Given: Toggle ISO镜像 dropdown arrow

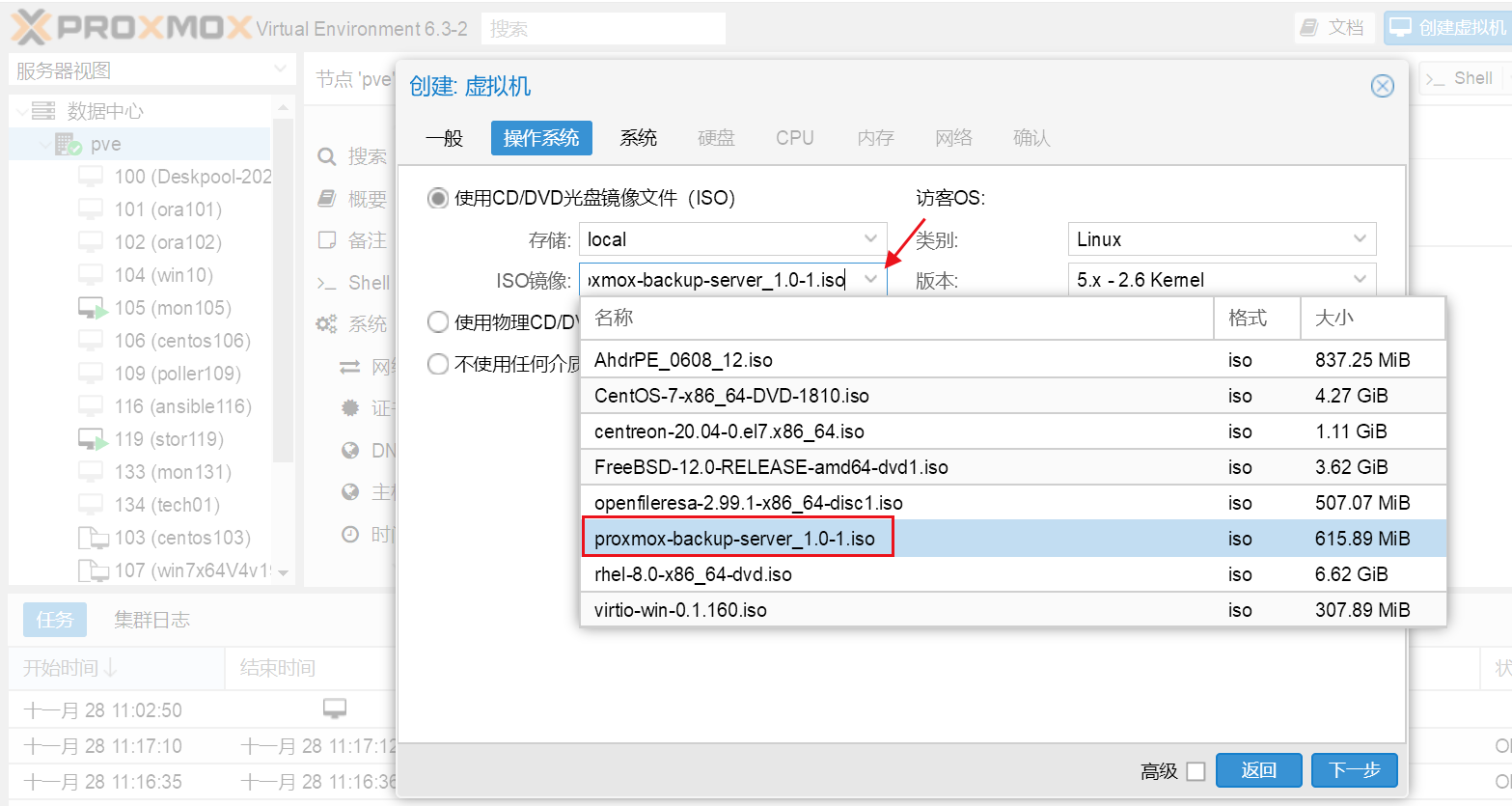Looking at the screenshot, I should point(870,280).
